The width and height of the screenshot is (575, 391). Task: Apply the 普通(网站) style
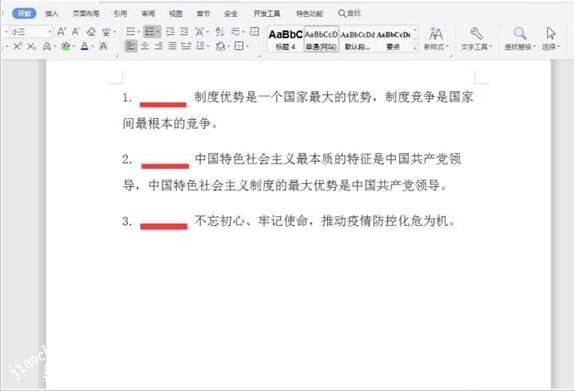pyautogui.click(x=321, y=39)
